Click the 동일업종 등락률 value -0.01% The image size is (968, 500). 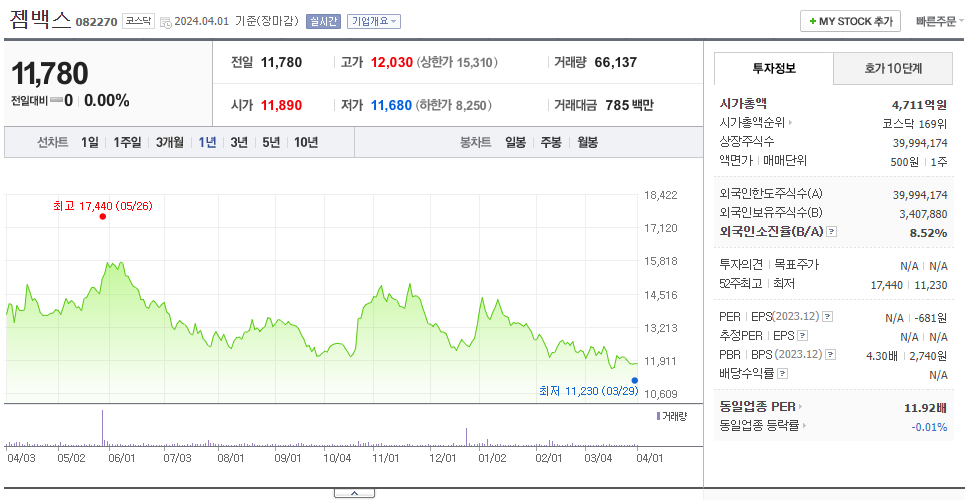(929, 427)
